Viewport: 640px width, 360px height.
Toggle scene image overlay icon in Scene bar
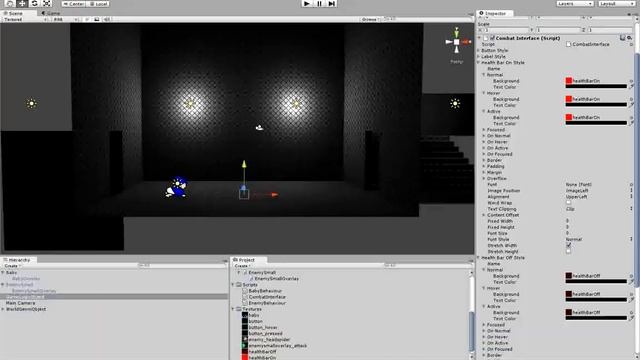coord(97,19)
